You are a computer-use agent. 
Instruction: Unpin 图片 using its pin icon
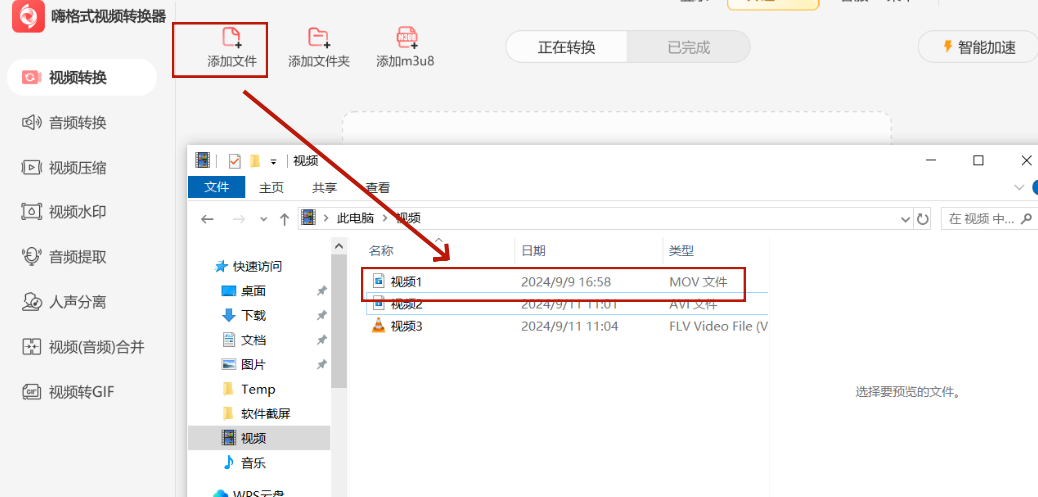[322, 364]
